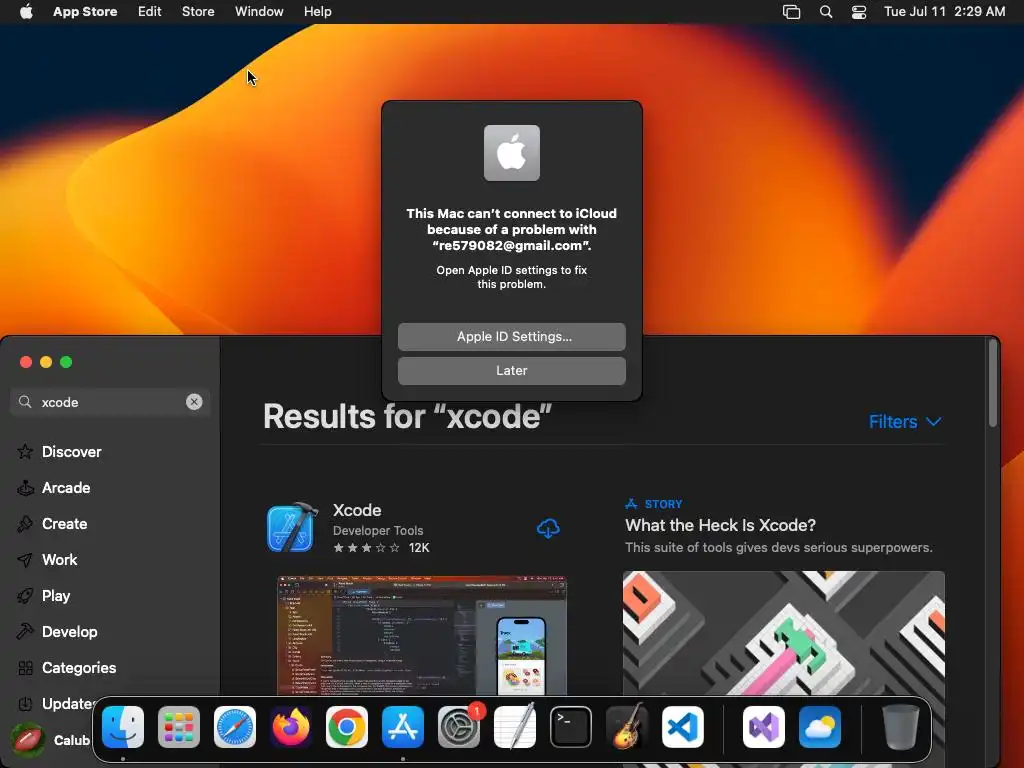
Task: Click the Stage Manager menu bar icon
Action: (792, 12)
